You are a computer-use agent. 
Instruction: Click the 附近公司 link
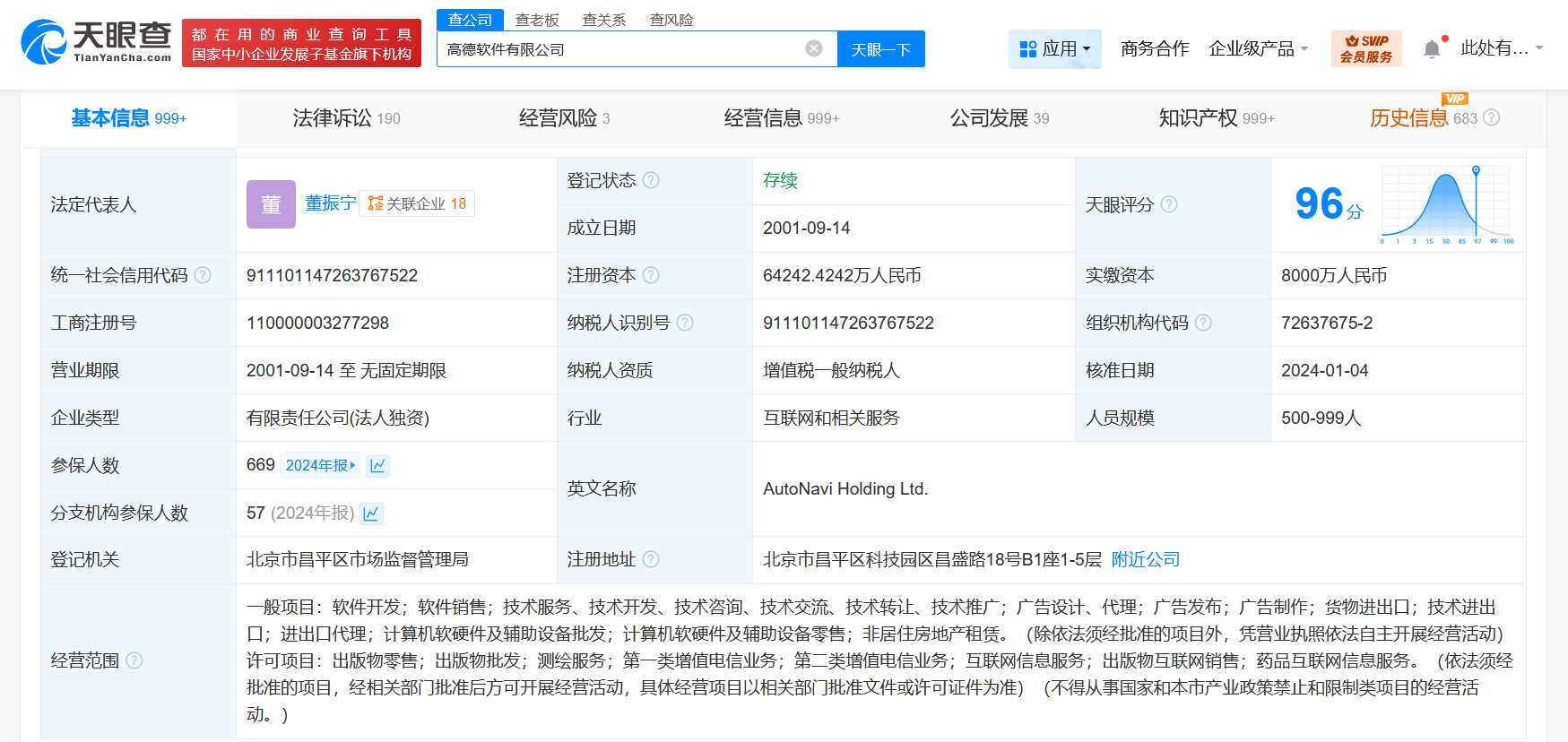point(1145,560)
